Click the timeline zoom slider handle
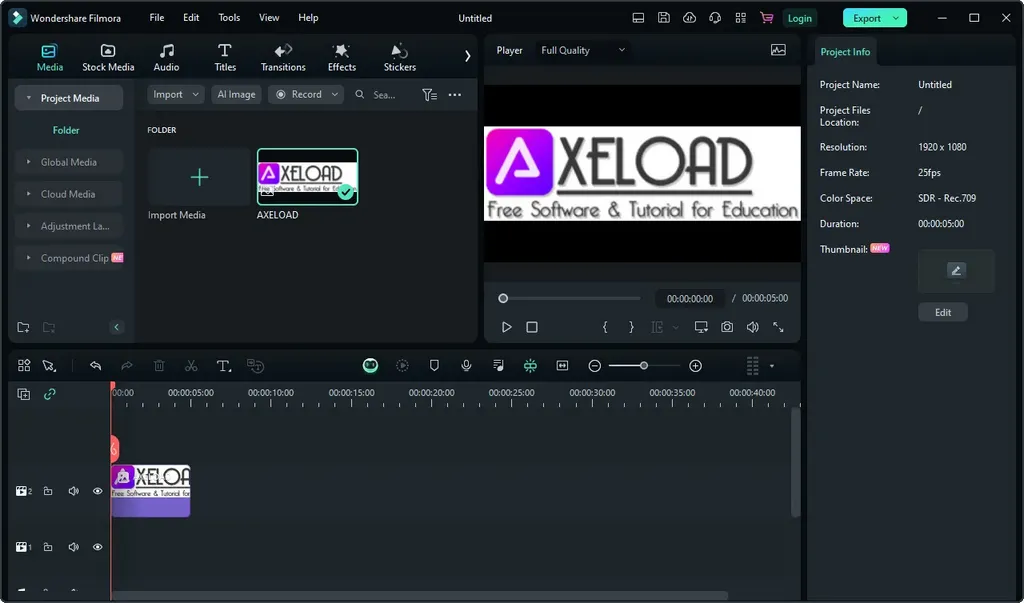 (x=644, y=366)
